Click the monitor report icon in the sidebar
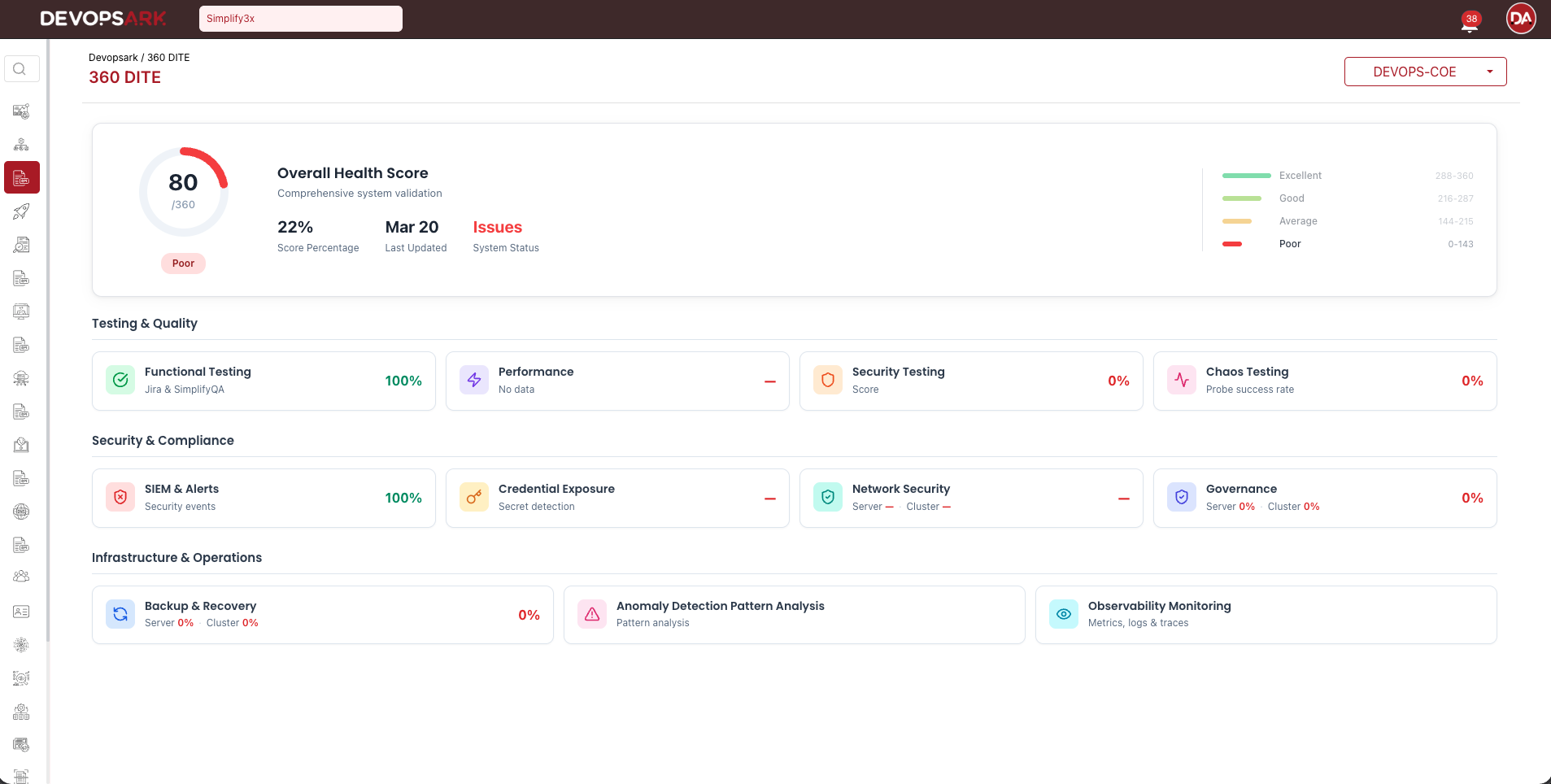 pyautogui.click(x=21, y=311)
